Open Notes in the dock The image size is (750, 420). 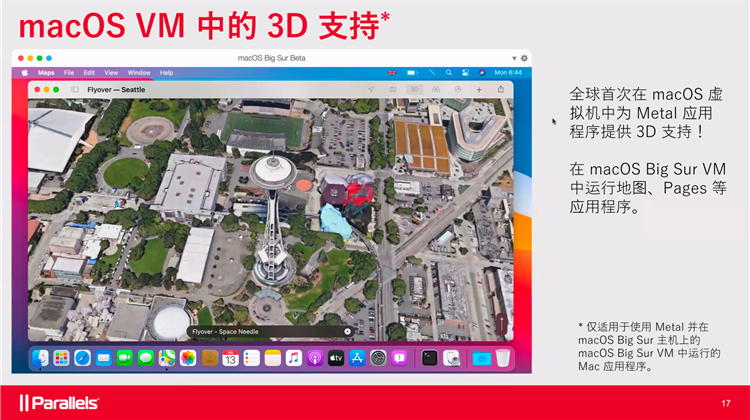273,358
